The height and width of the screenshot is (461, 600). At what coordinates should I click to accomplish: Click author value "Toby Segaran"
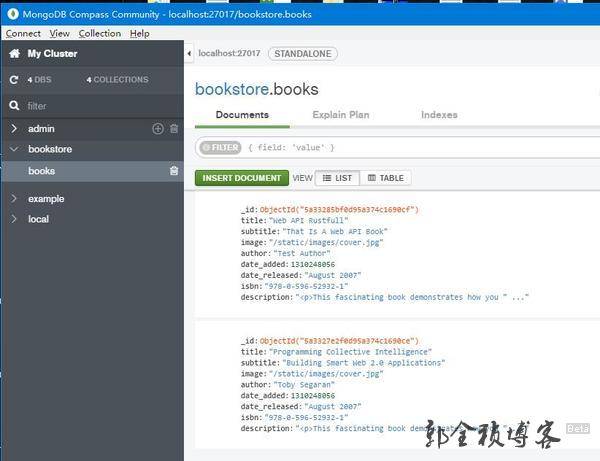click(304, 384)
